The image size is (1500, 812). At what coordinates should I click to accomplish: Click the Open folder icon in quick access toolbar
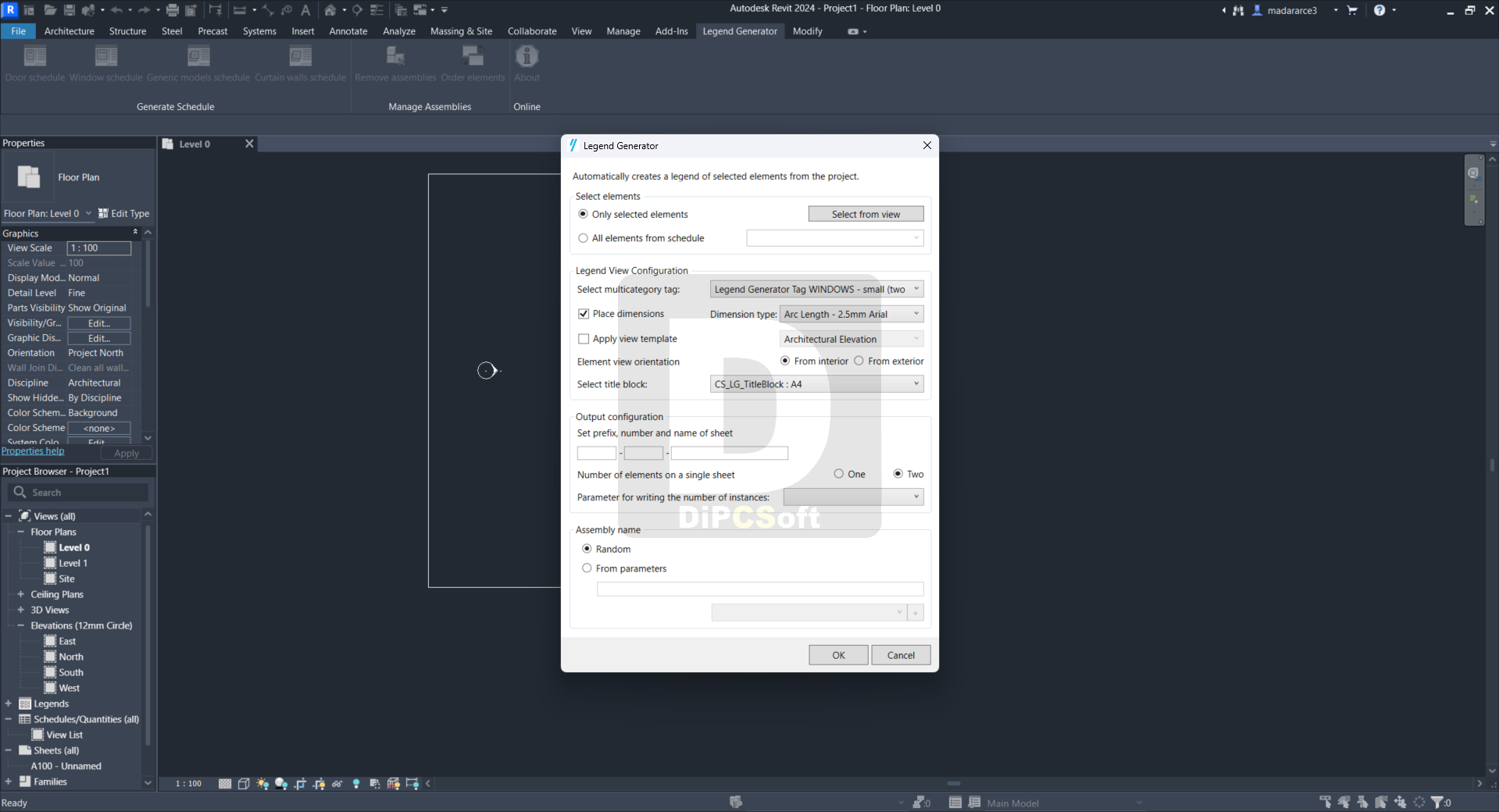(x=50, y=10)
